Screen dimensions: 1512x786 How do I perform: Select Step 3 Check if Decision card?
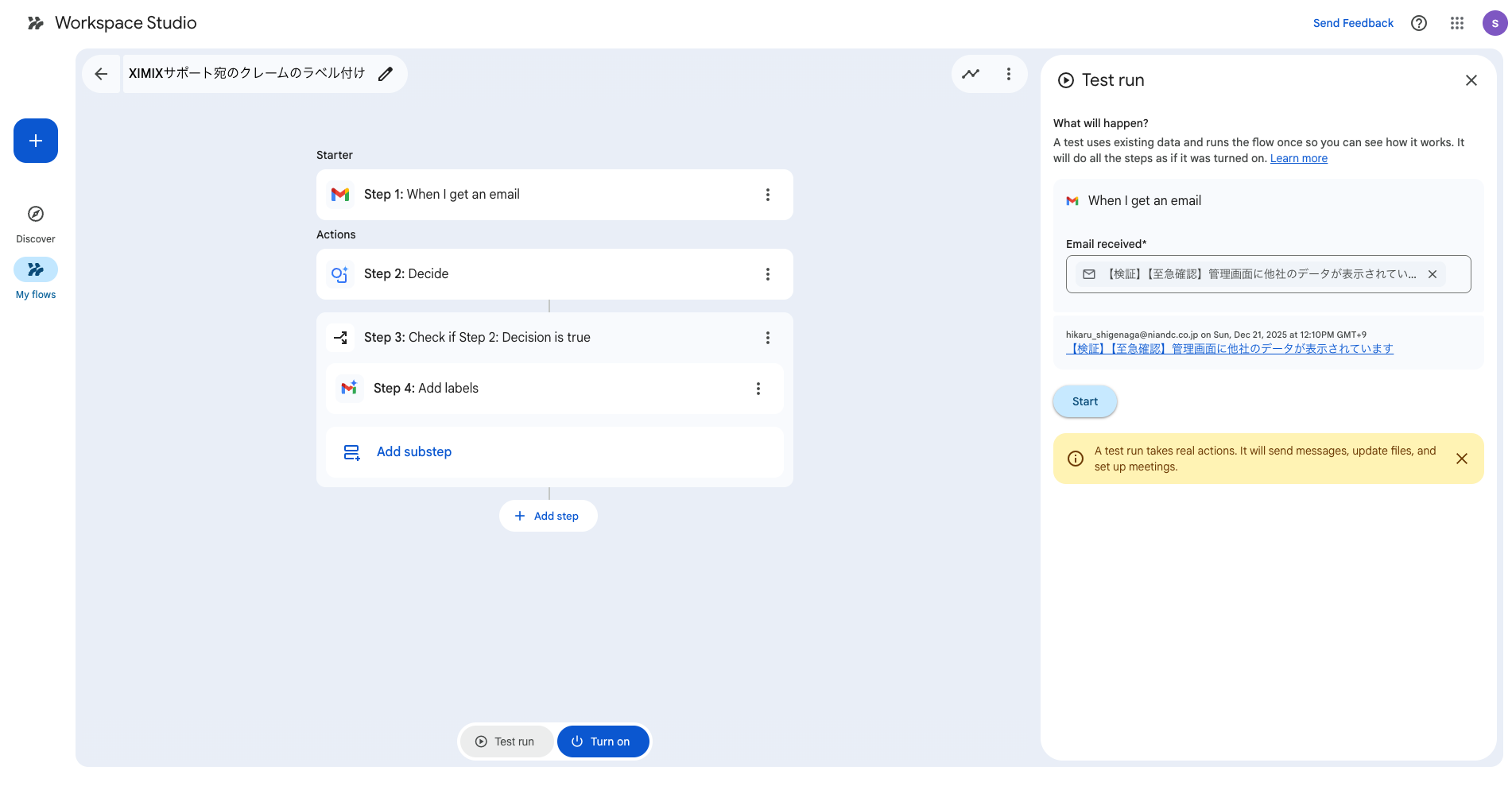477,338
